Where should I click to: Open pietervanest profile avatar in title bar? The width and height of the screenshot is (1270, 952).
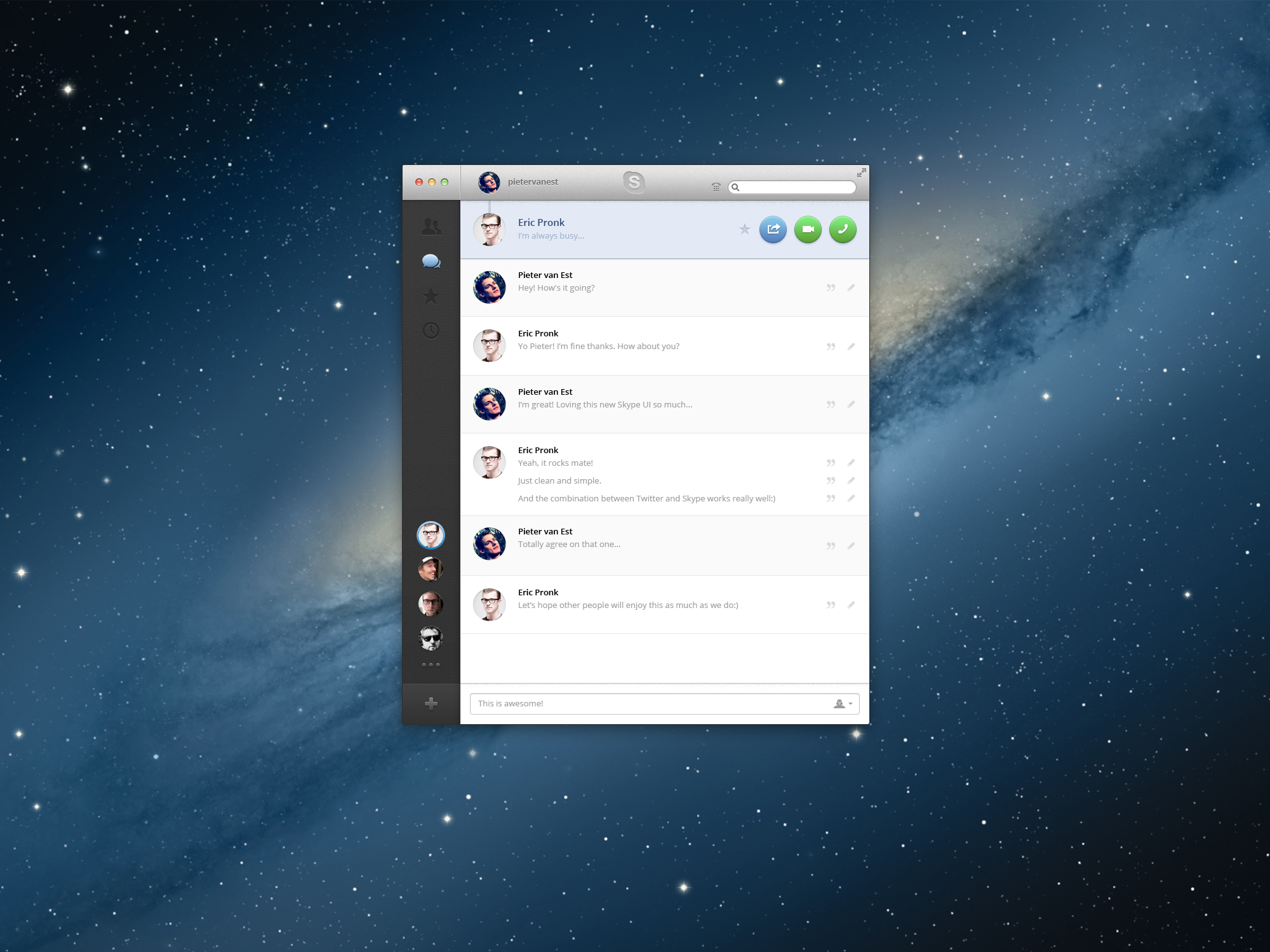[489, 182]
